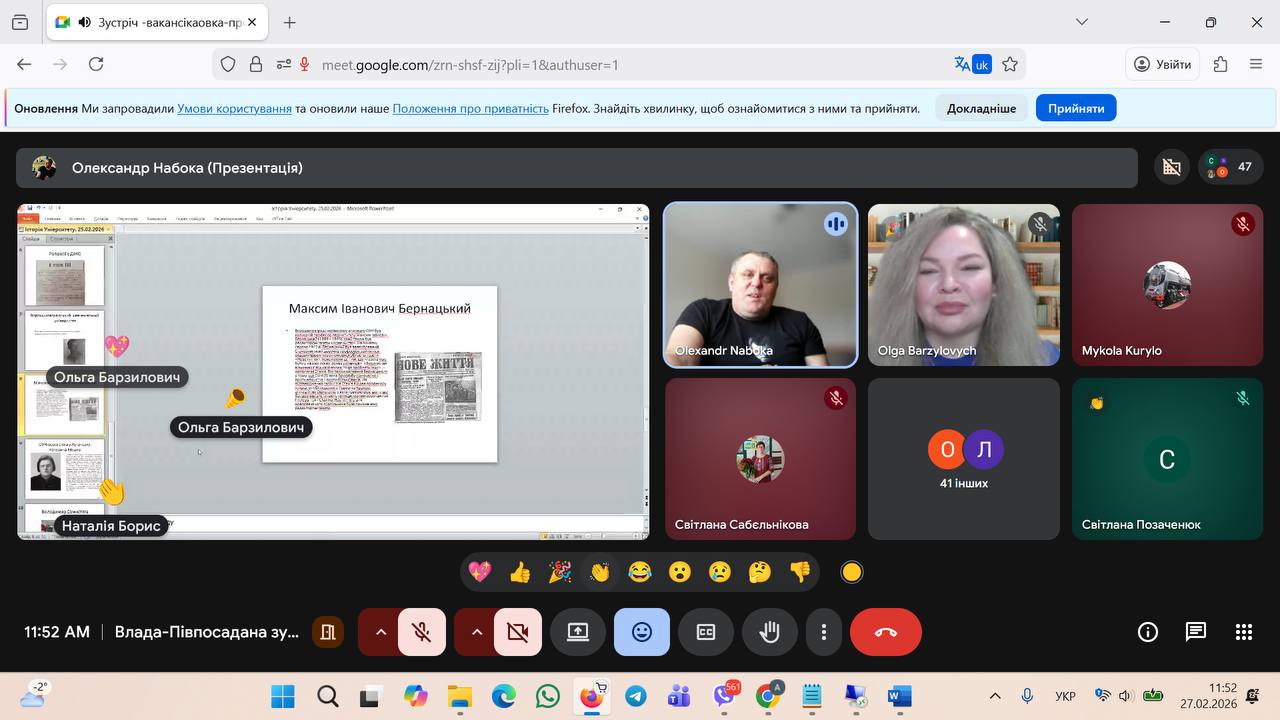Open the share screen option

click(578, 632)
